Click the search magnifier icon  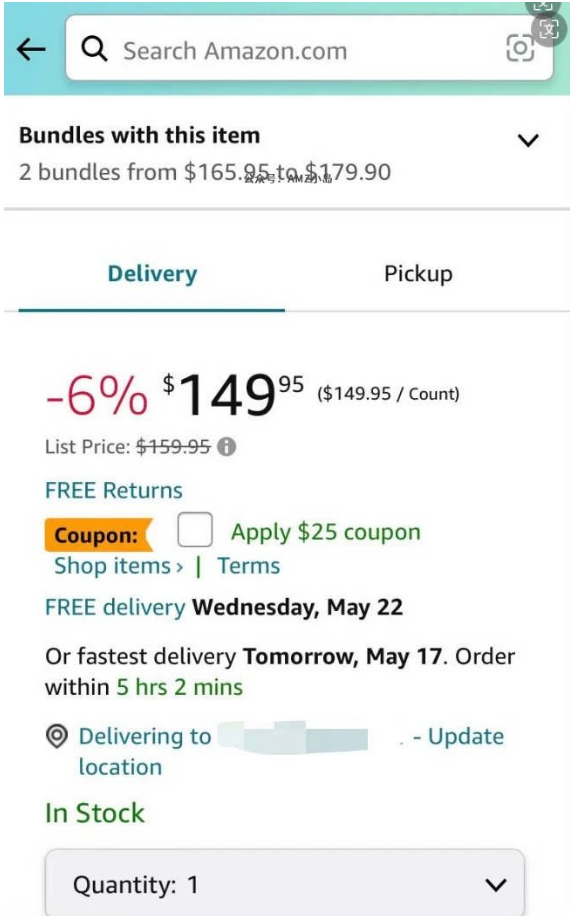coord(94,49)
